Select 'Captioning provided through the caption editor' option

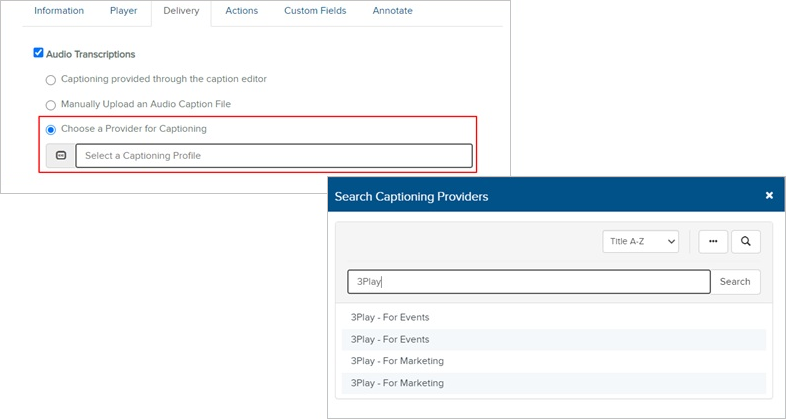[x=51, y=79]
